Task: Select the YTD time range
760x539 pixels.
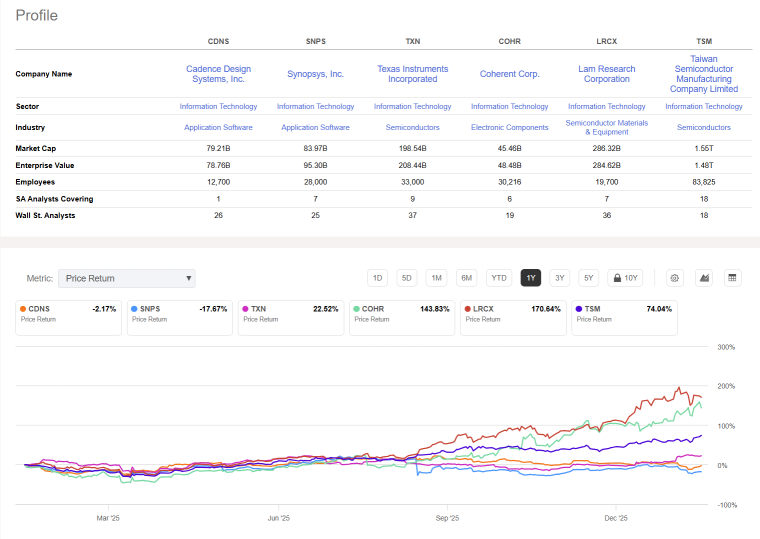Action: (x=499, y=278)
